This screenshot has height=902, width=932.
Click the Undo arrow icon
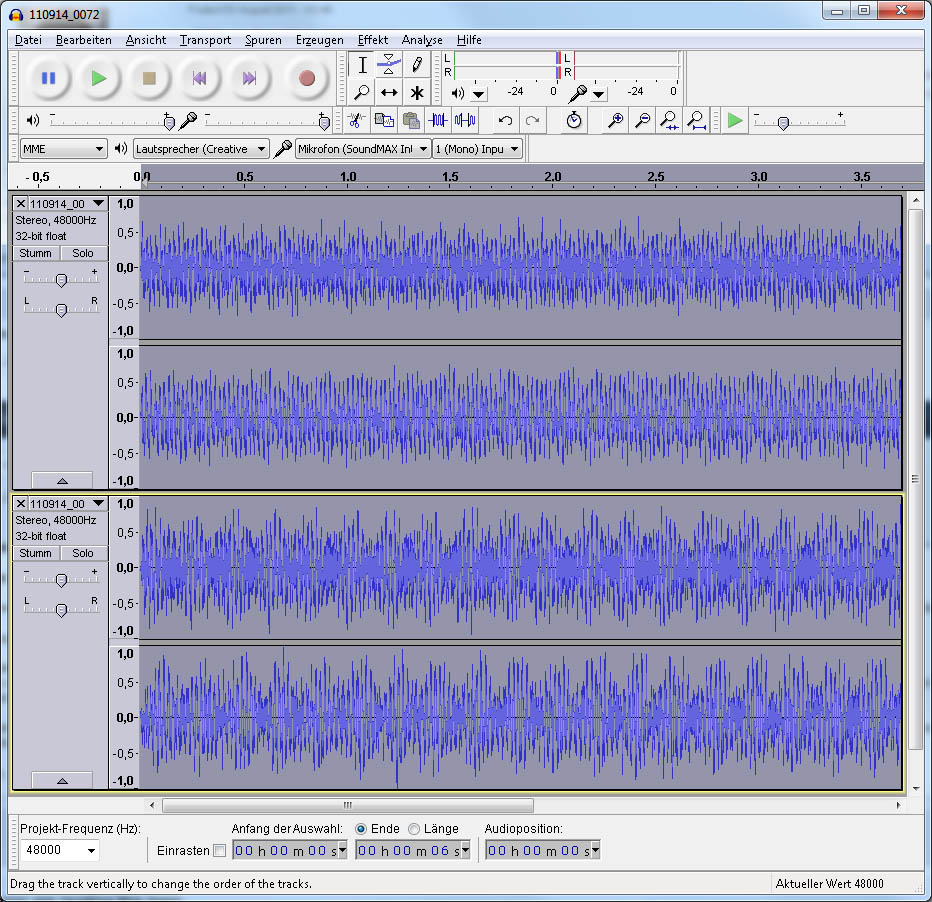[x=506, y=121]
